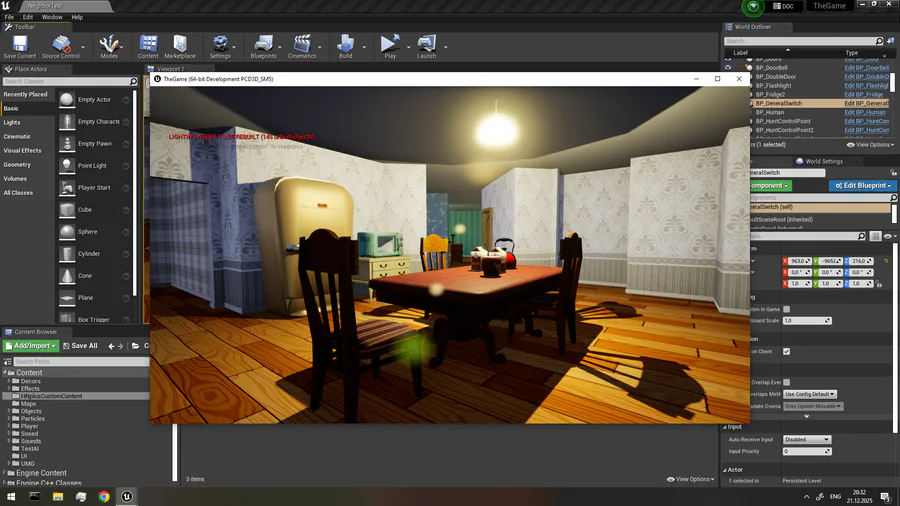Screen dimensions: 900x506
Task: Open Edit BP_Fridge link in World Outliner
Action: (866, 95)
